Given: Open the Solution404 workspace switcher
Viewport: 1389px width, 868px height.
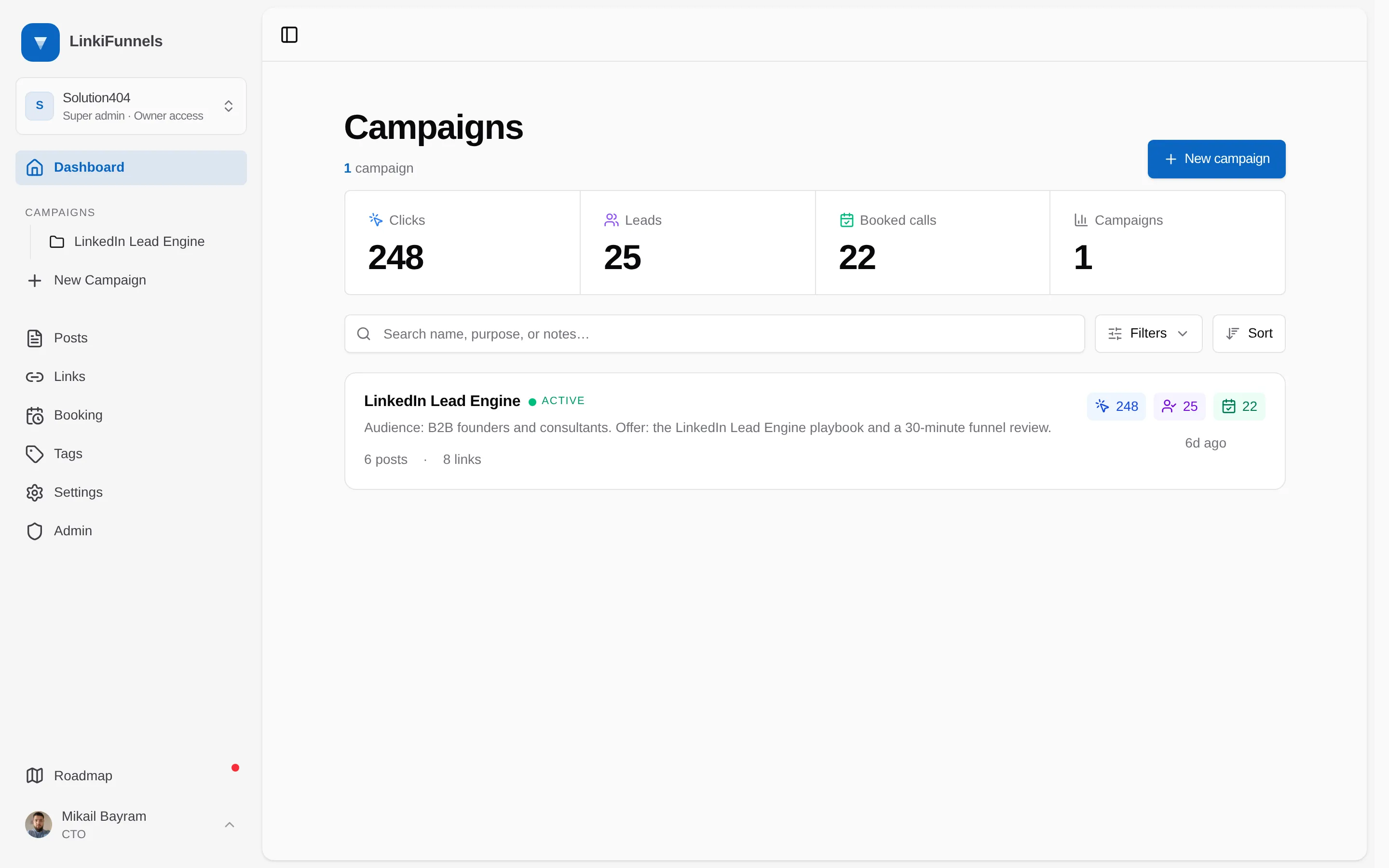Looking at the screenshot, I should (x=131, y=106).
